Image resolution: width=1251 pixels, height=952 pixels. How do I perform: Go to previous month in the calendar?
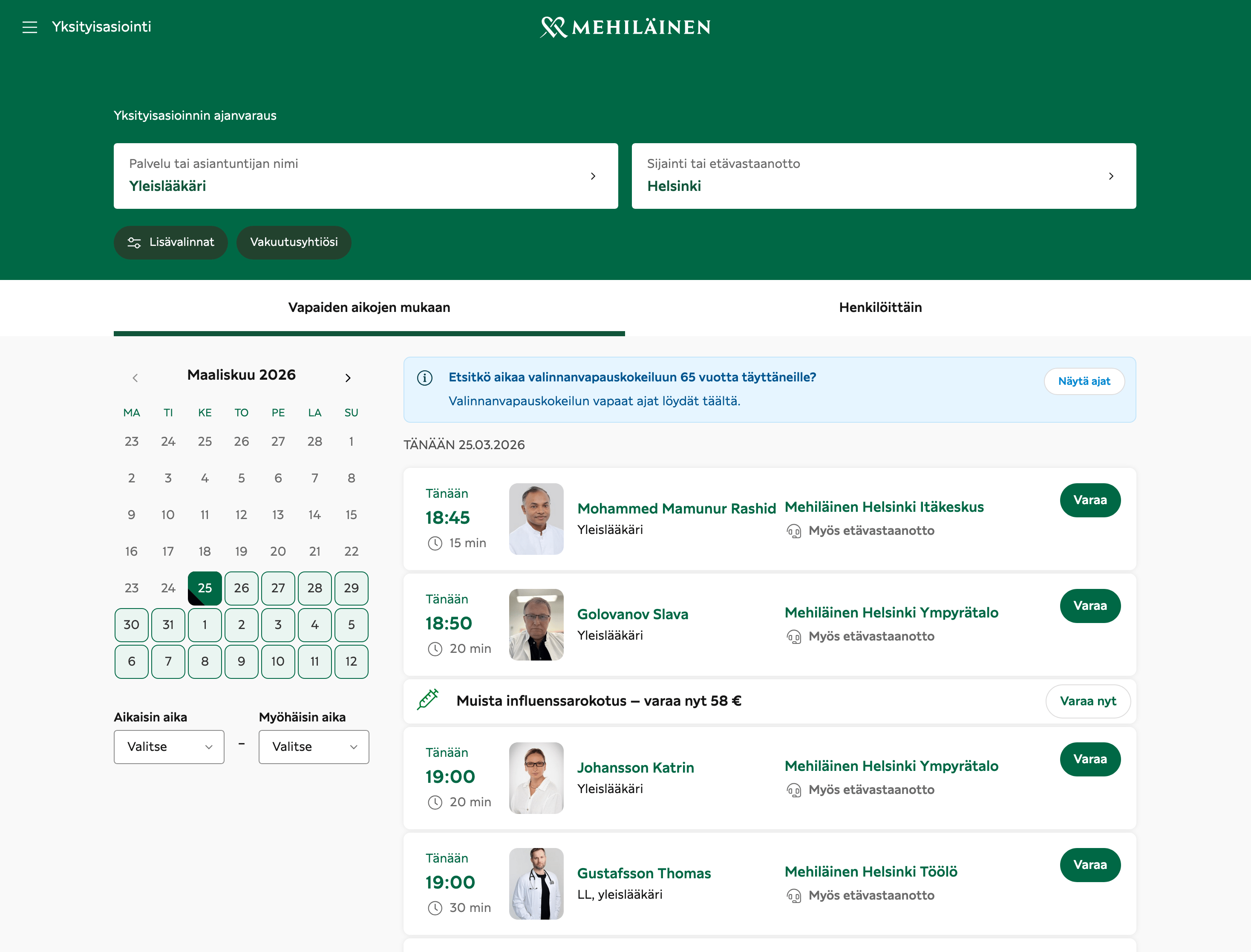click(135, 378)
